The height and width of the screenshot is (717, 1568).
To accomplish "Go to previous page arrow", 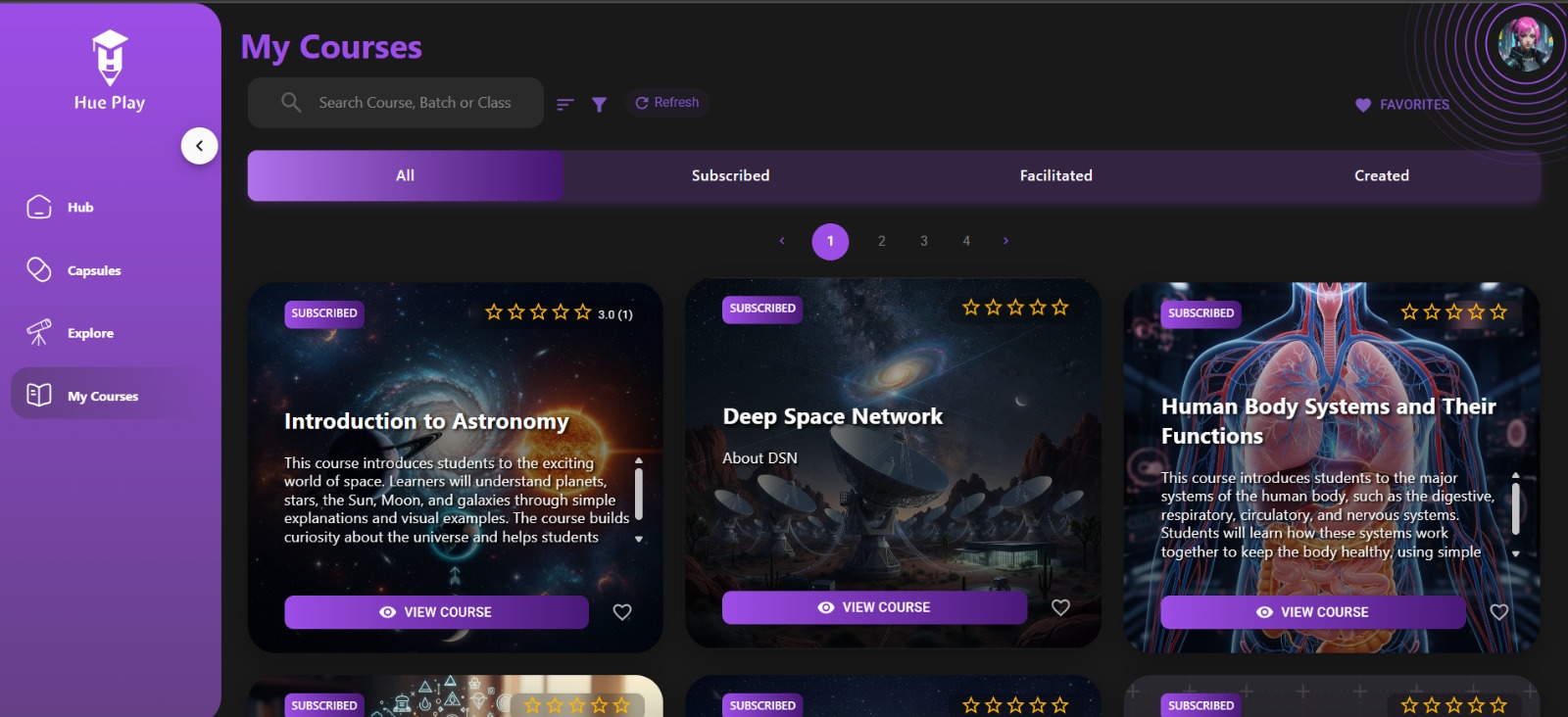I will [782, 241].
